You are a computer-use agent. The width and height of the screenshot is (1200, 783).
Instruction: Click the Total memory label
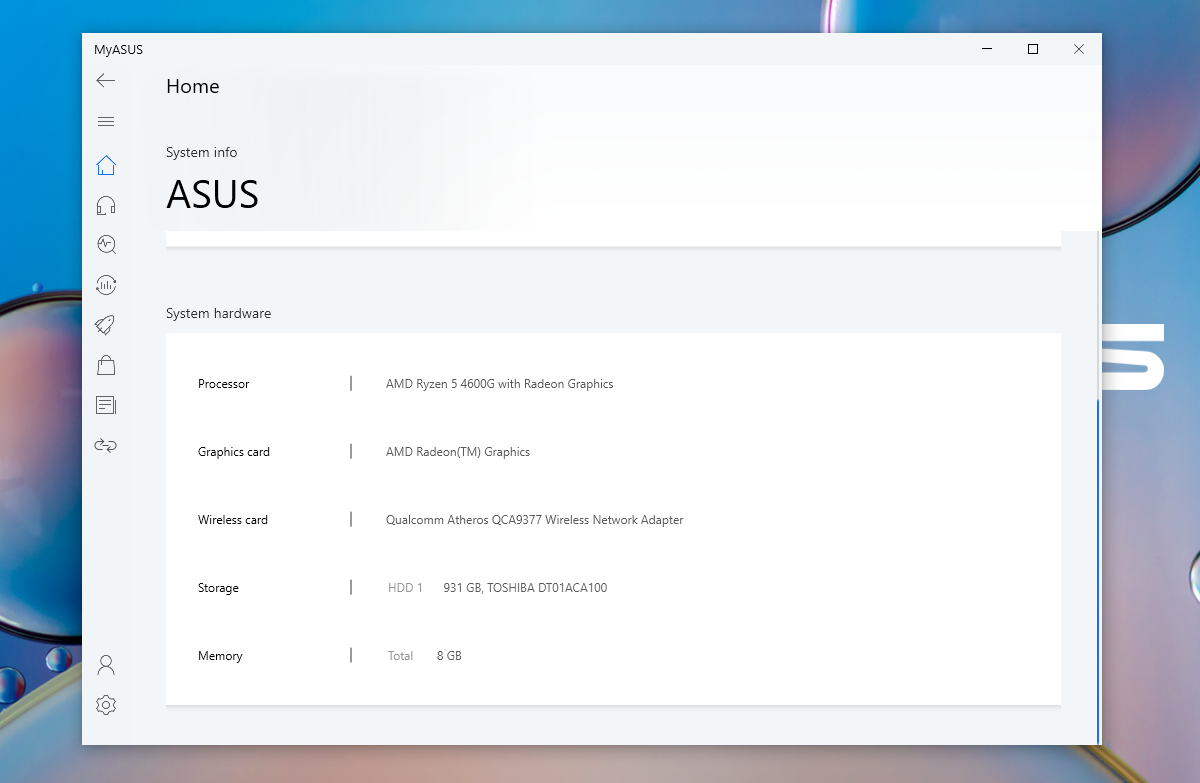coord(400,656)
